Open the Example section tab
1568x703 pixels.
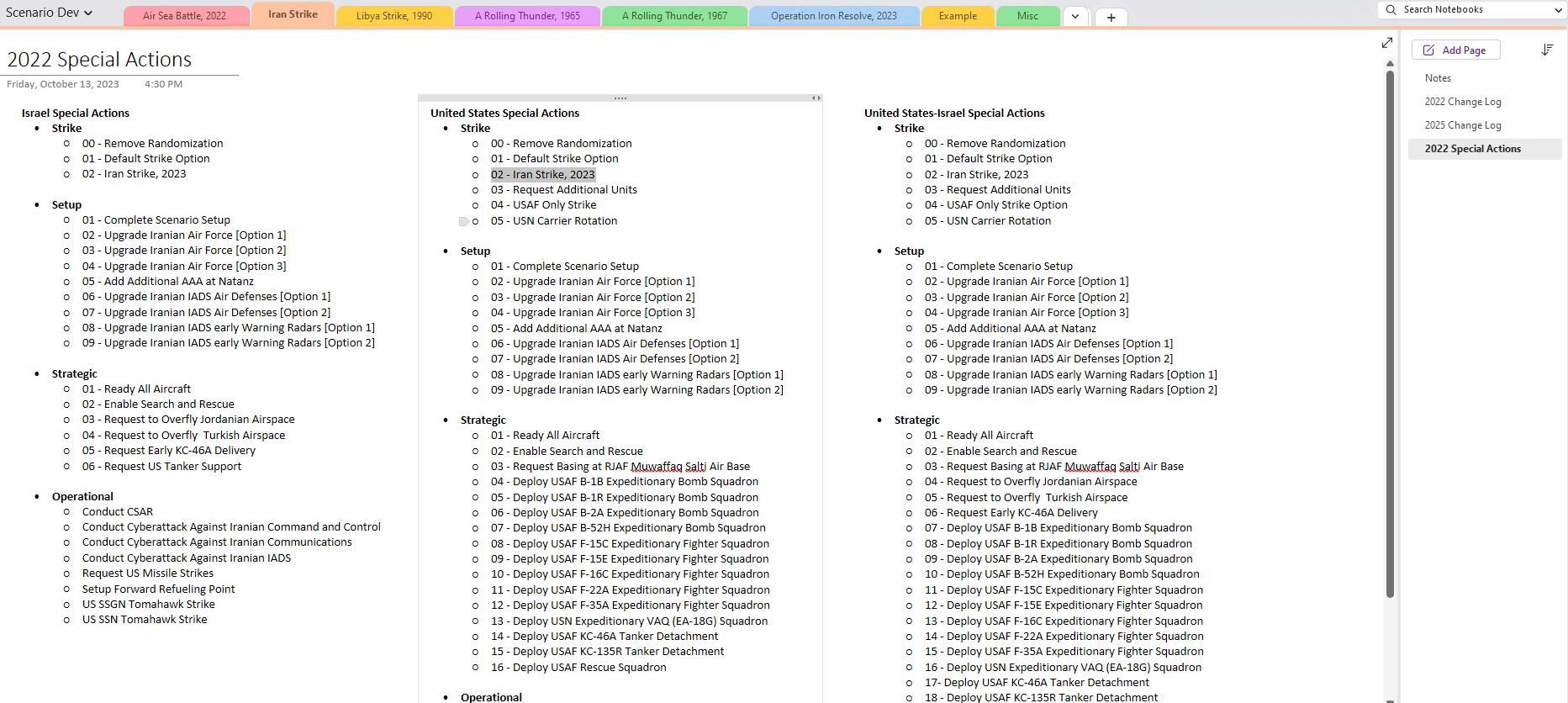pos(958,16)
